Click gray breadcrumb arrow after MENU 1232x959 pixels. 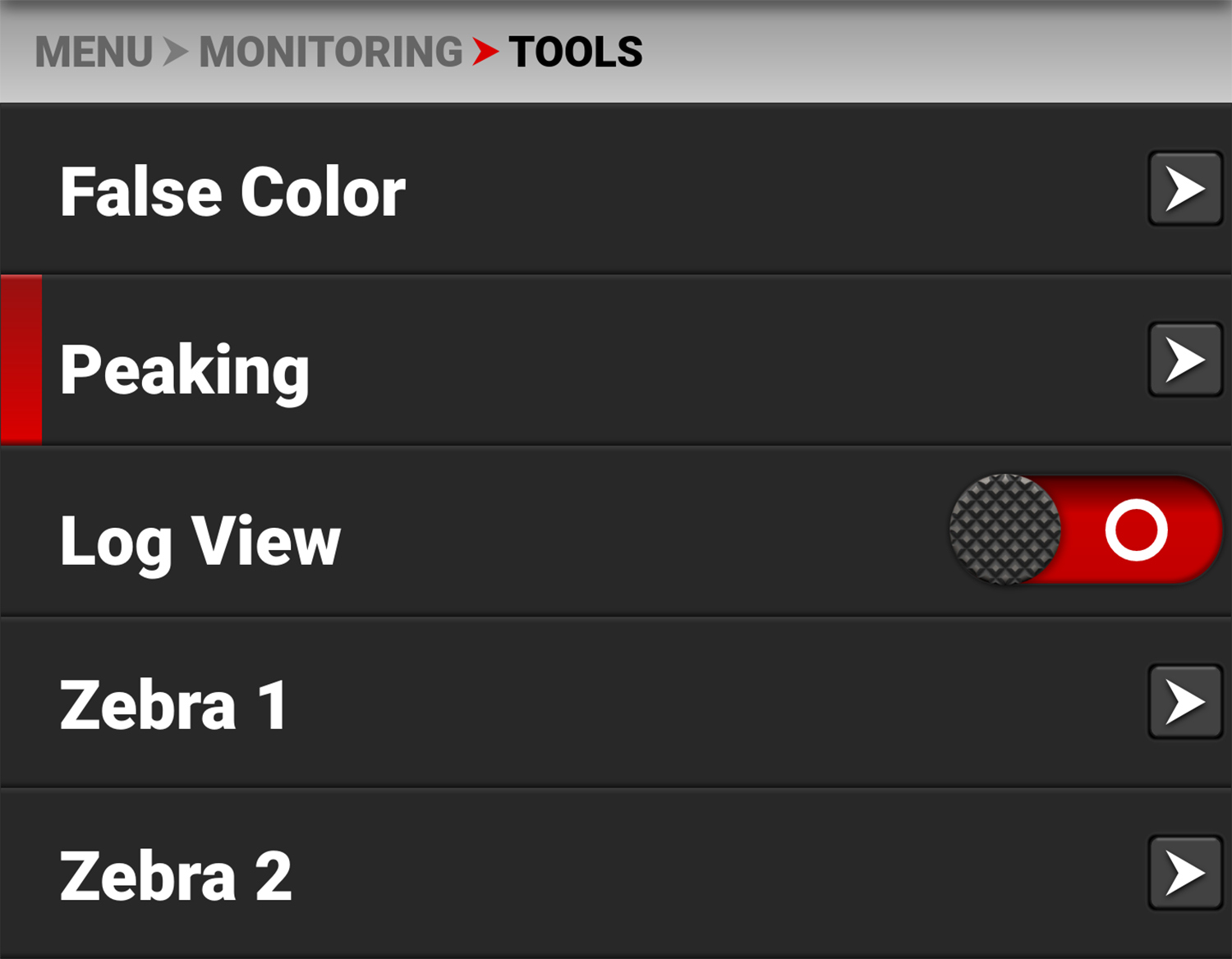(x=175, y=53)
